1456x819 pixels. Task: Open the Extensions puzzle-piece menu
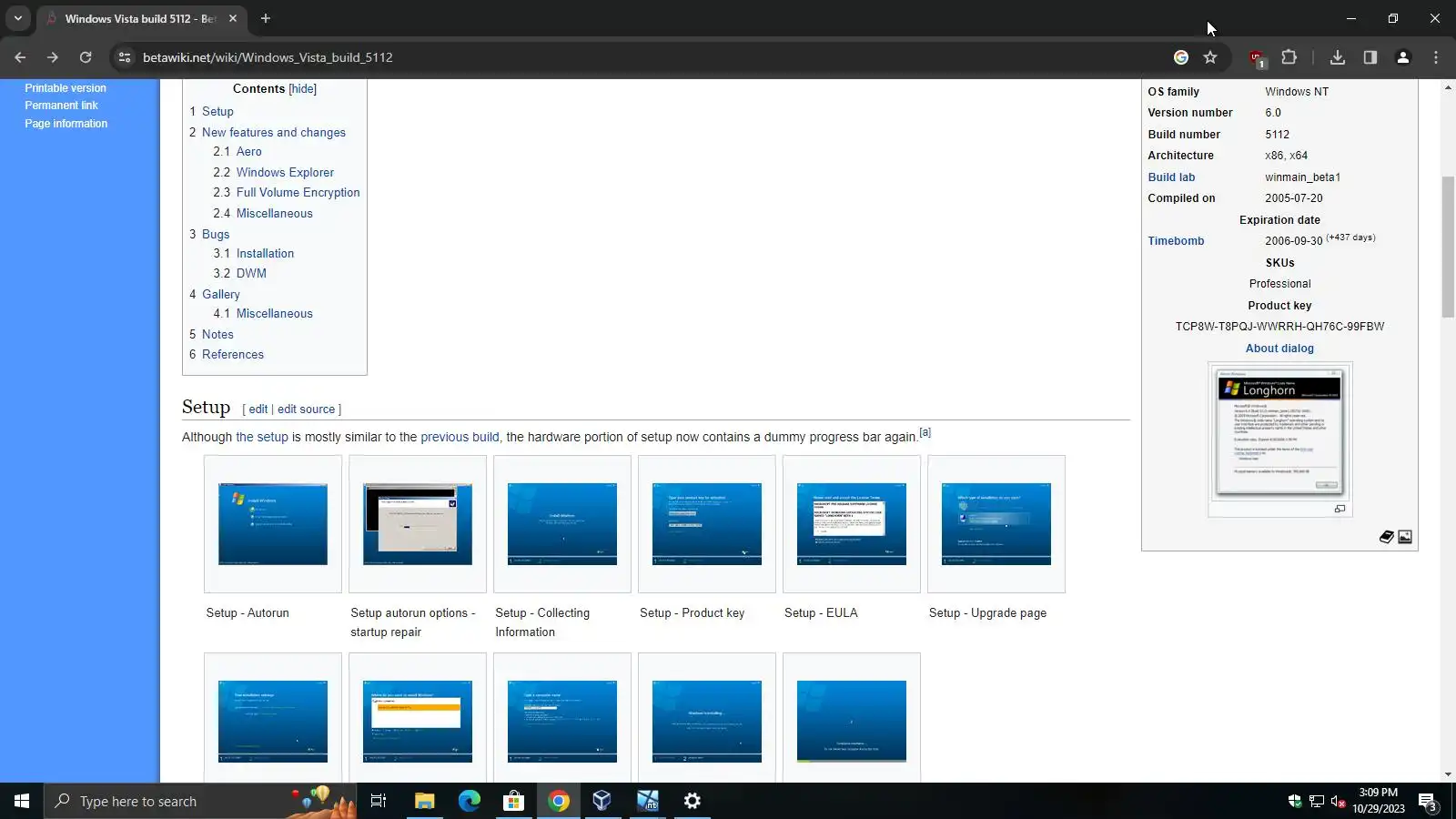1289,57
